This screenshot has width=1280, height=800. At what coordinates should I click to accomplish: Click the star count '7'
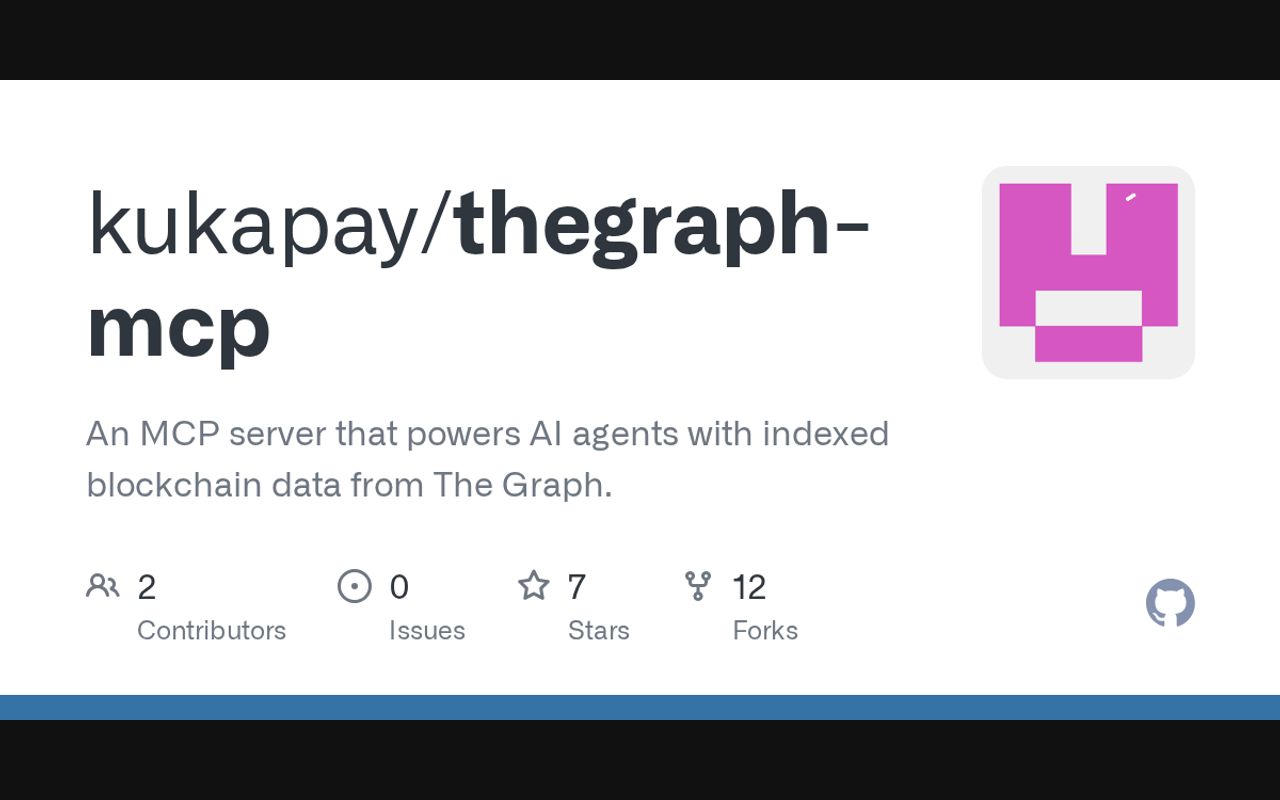pyautogui.click(x=577, y=587)
